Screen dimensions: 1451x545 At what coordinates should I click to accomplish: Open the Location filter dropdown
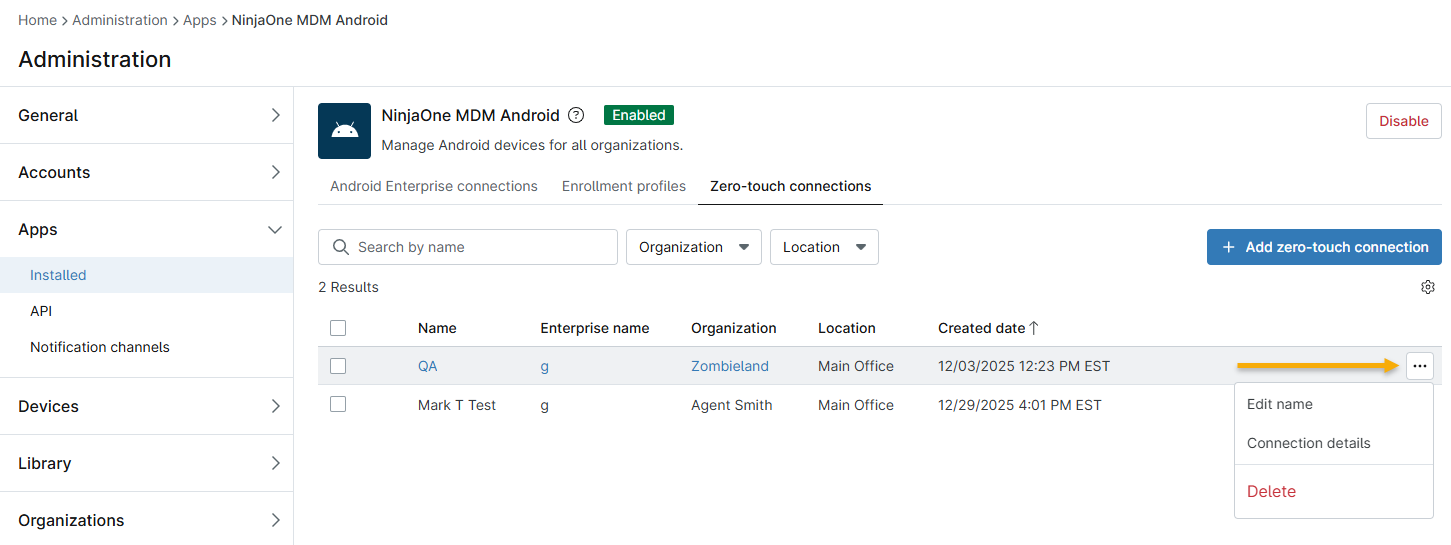[x=823, y=247]
